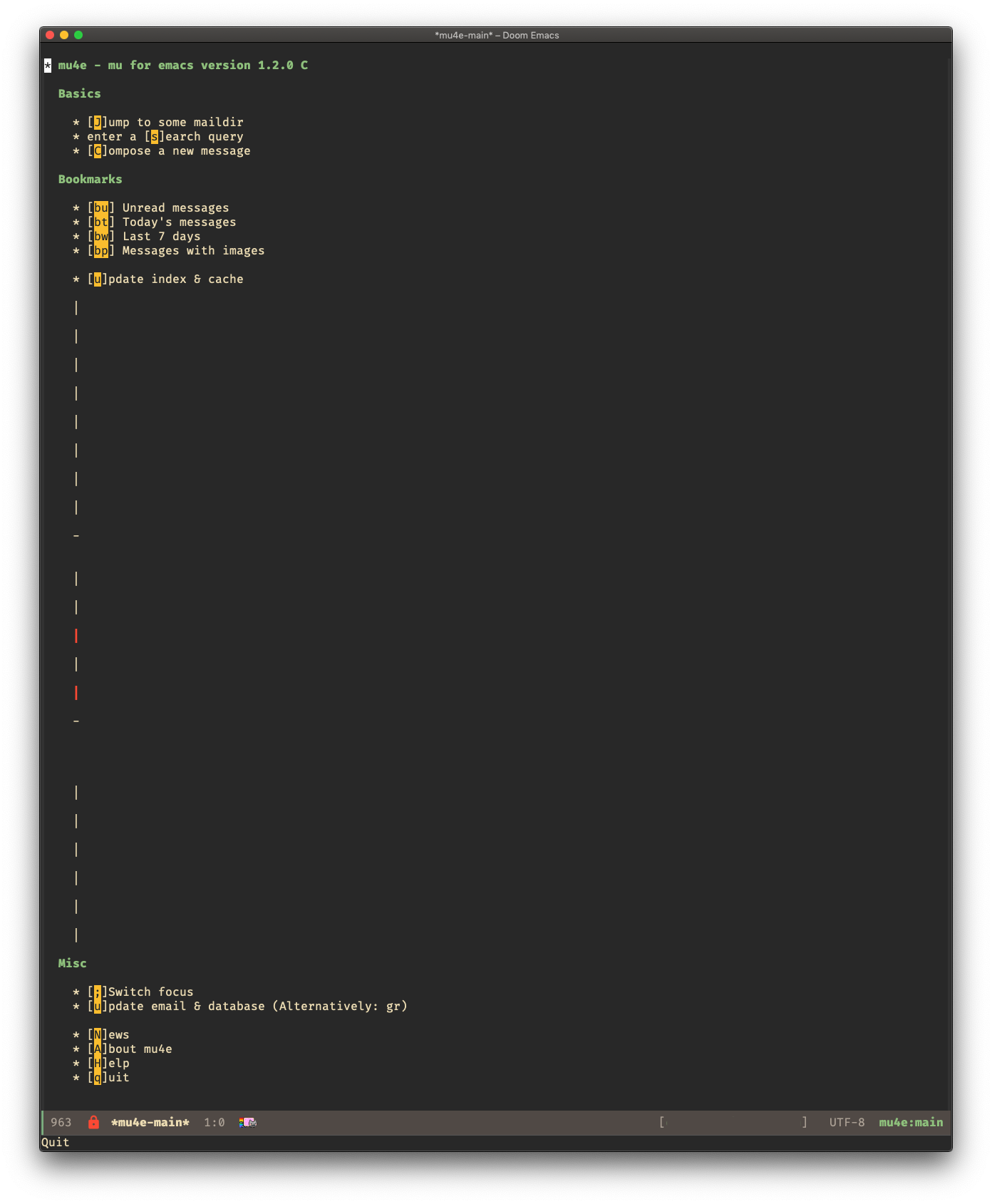Click the mu4e:main mode indicator
992x1204 pixels.
coord(911,1122)
